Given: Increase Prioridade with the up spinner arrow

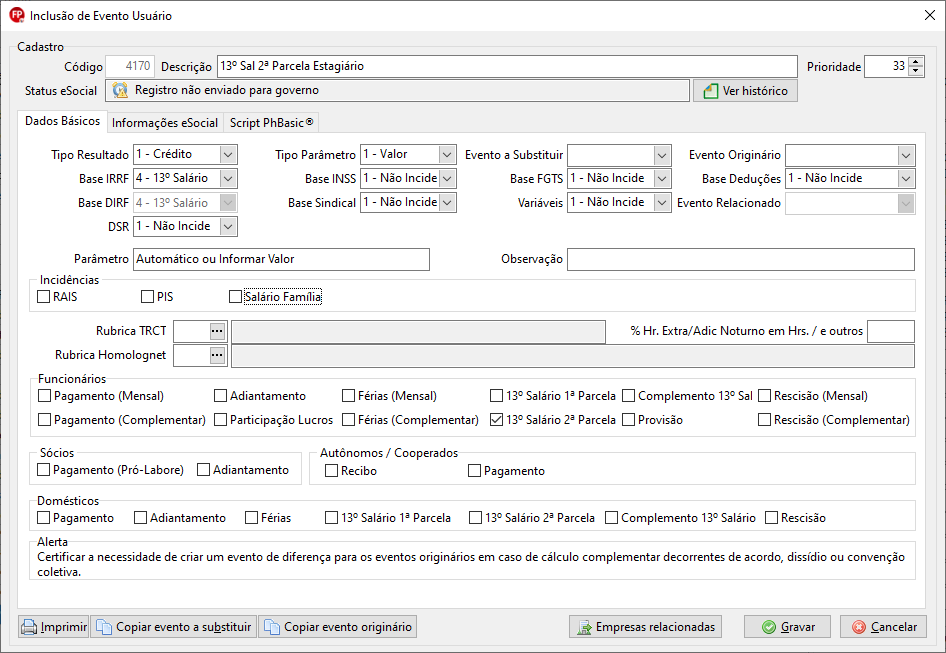Looking at the screenshot, I should (916, 62).
